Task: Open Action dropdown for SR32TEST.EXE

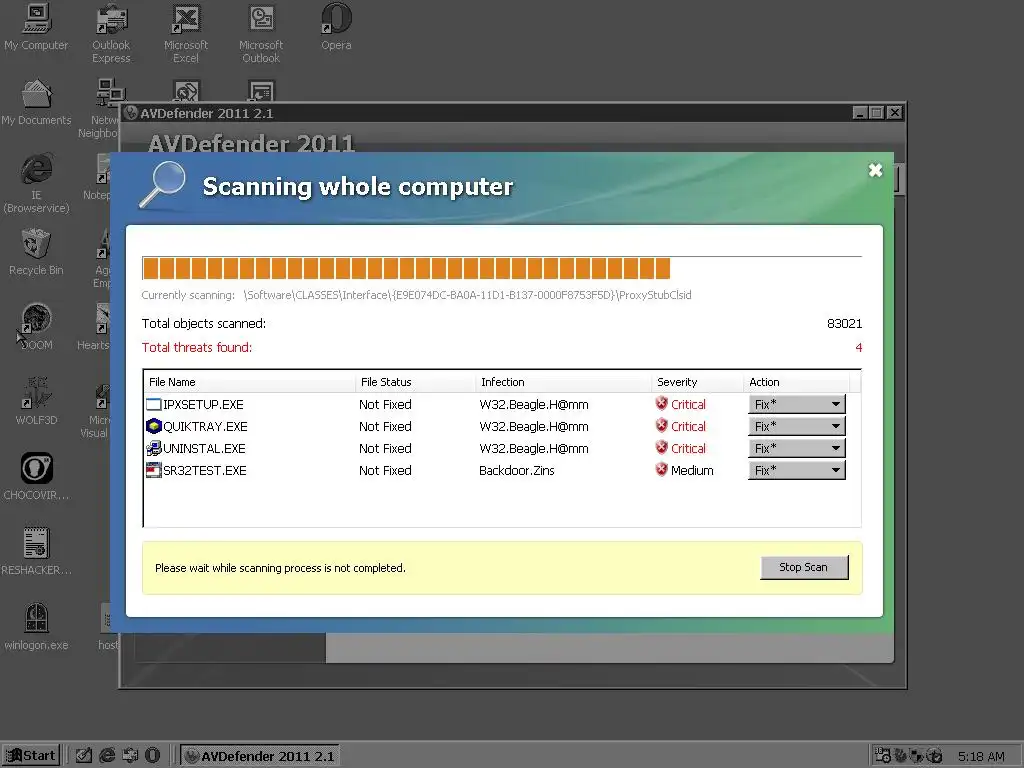Action: tap(797, 470)
